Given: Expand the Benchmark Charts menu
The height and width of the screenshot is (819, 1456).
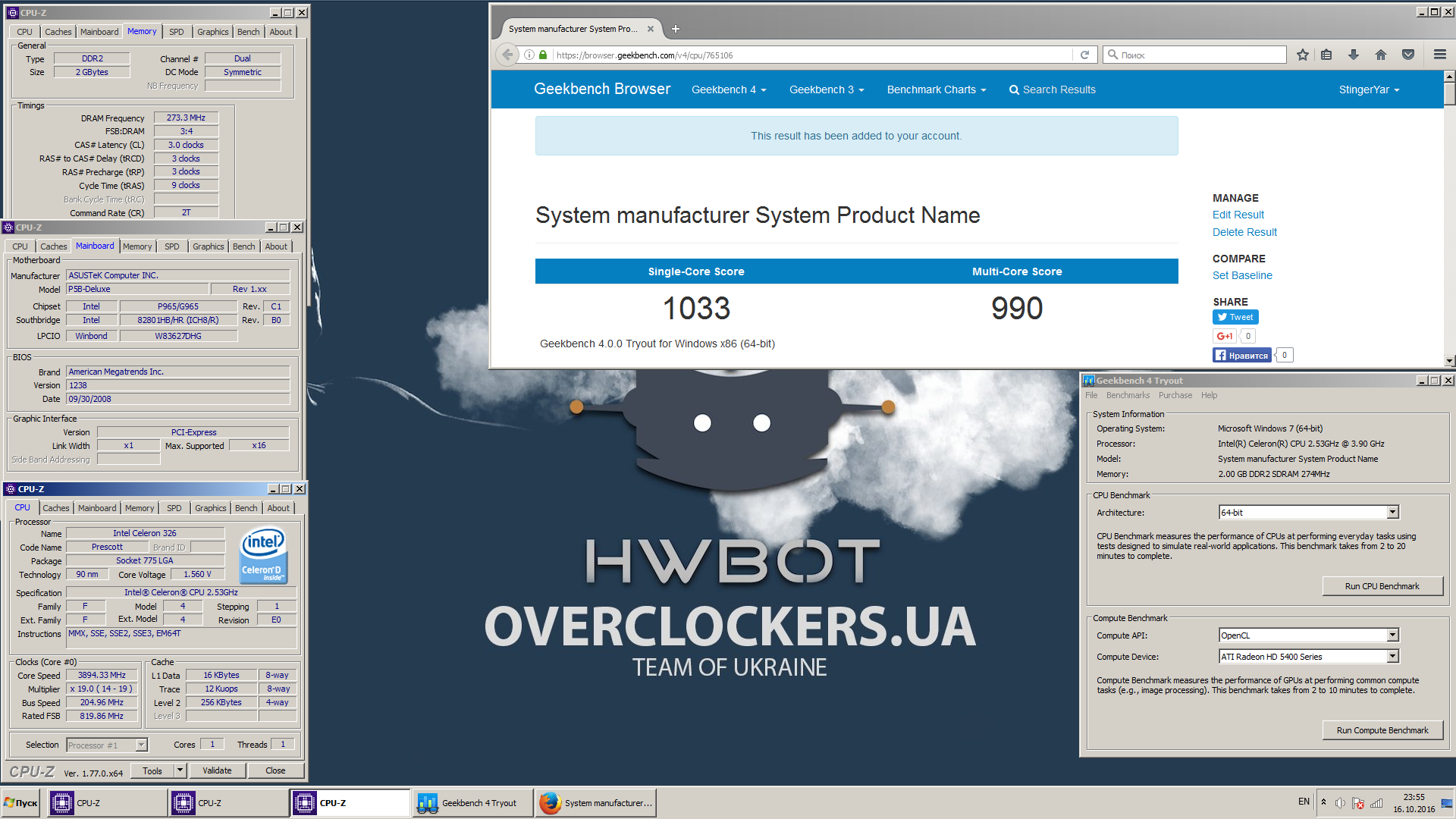Looking at the screenshot, I should (937, 89).
